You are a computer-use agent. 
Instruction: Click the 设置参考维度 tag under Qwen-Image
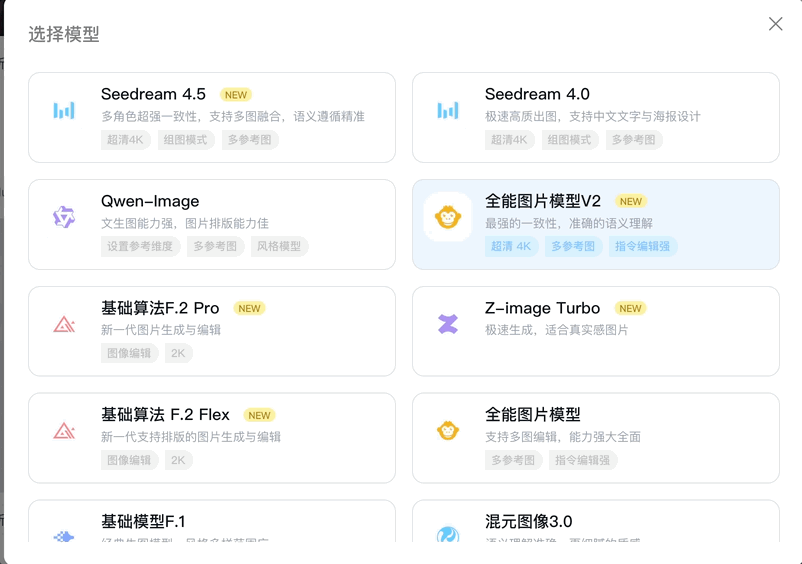(x=140, y=246)
